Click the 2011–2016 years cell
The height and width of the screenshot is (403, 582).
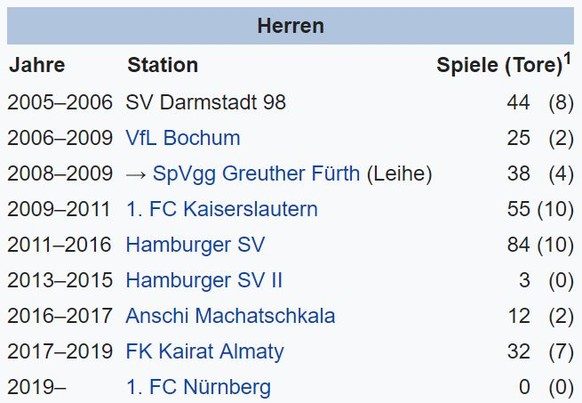tap(59, 245)
